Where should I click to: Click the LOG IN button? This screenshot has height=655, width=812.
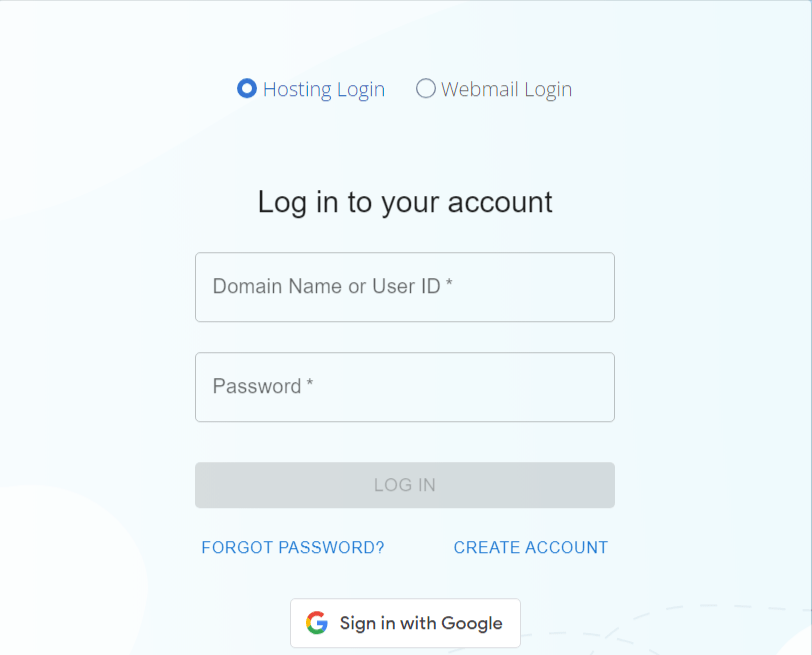click(x=404, y=484)
